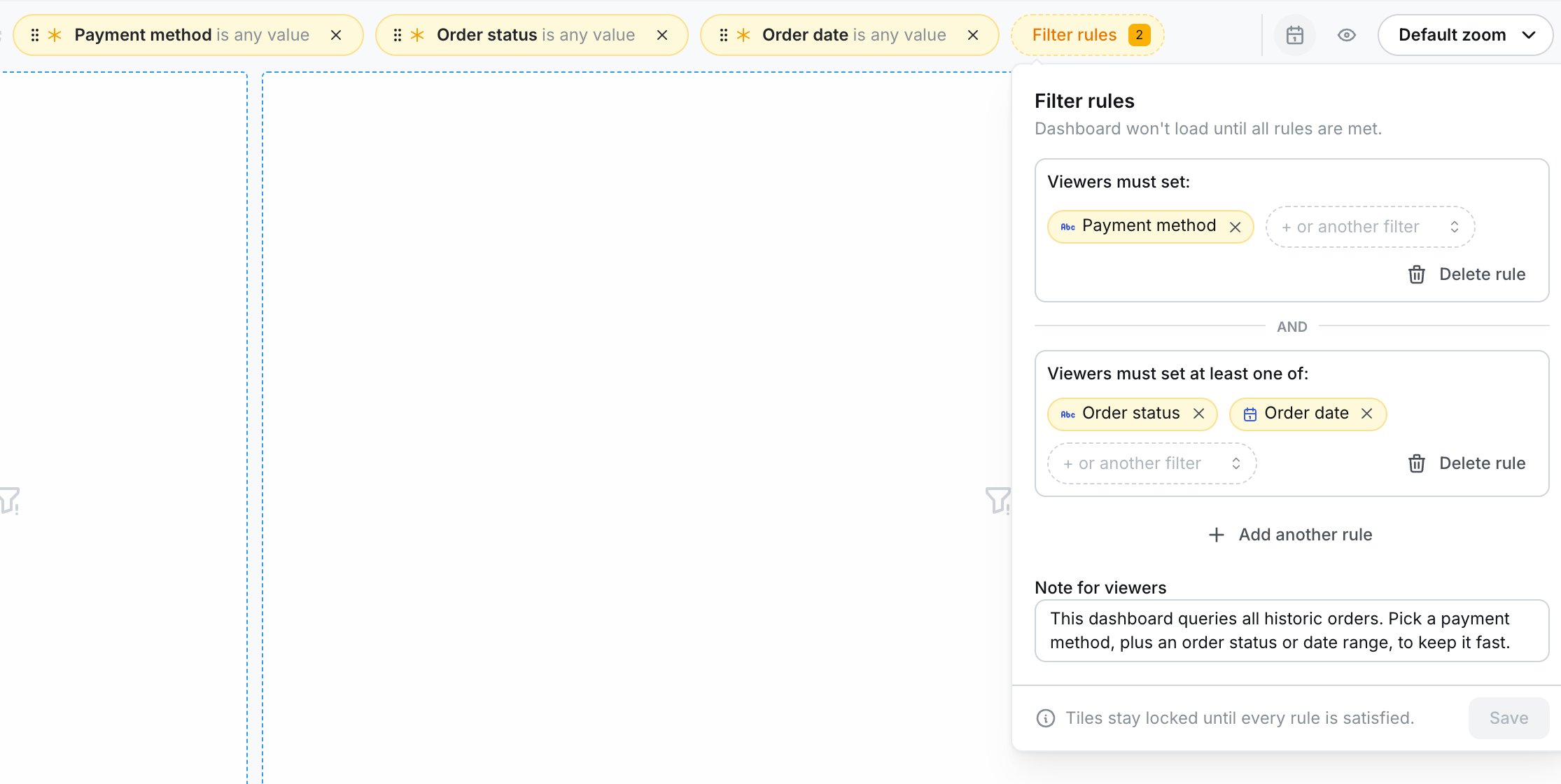Viewport: 1561px width, 784px height.
Task: Click 'Viewers must set at least one of:' label
Action: click(x=1177, y=374)
